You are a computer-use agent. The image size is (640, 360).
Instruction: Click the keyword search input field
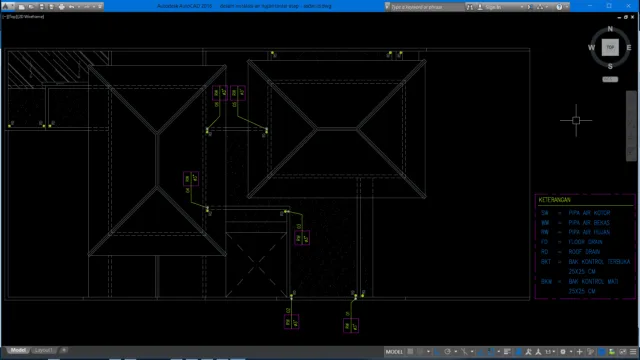point(427,7)
